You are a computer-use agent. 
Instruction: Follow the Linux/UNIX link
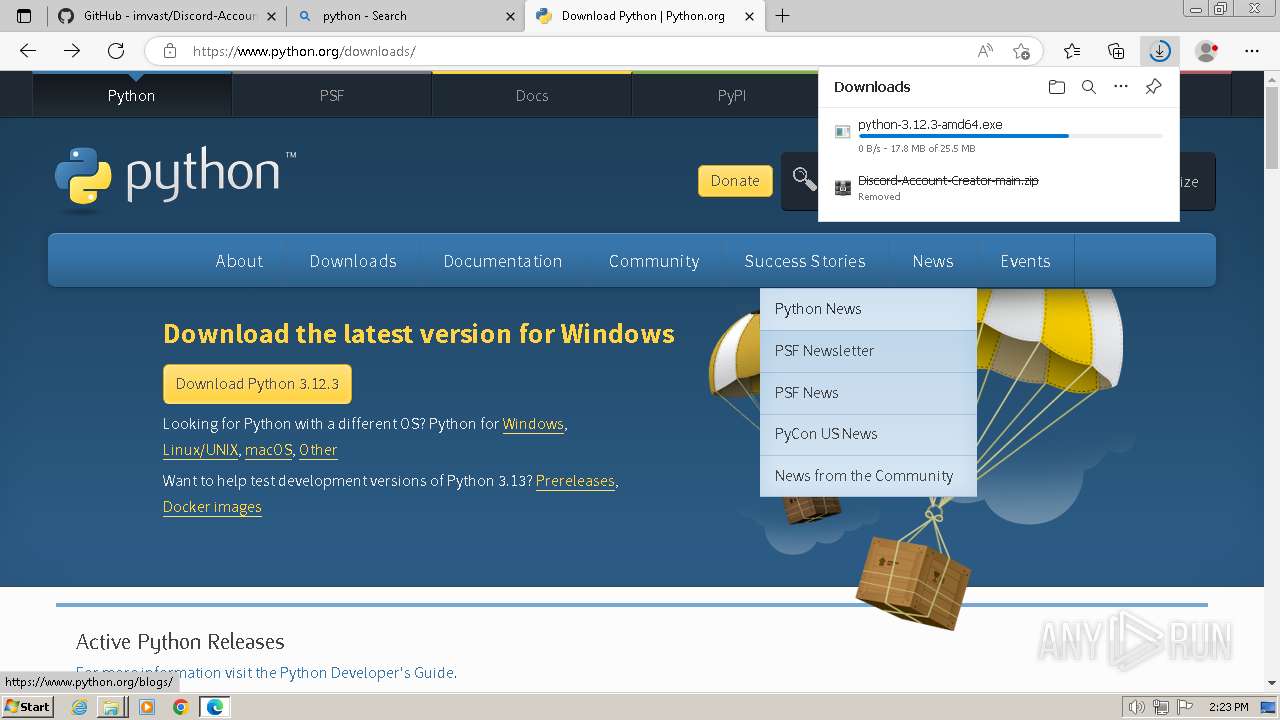click(200, 450)
